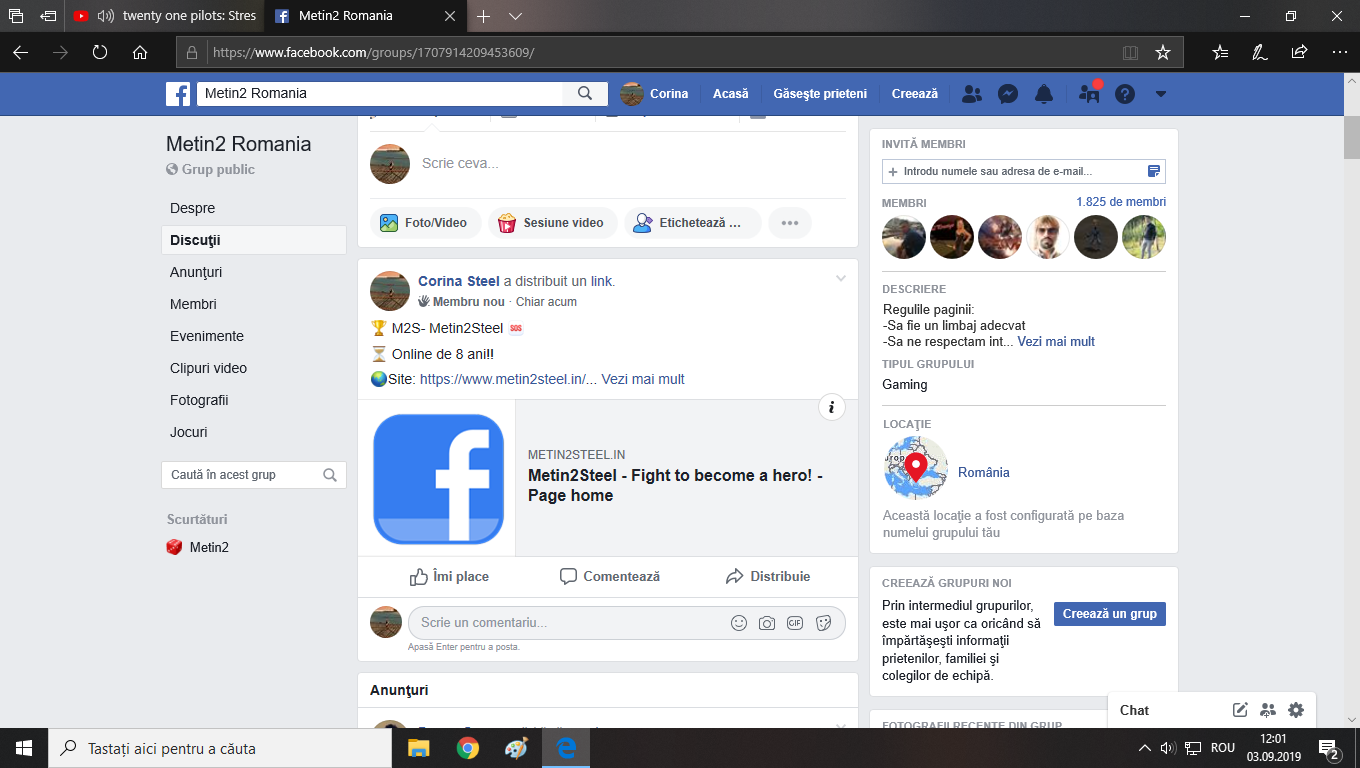Image resolution: width=1360 pixels, height=768 pixels.
Task: Open Chrome from the taskbar
Action: (467, 748)
